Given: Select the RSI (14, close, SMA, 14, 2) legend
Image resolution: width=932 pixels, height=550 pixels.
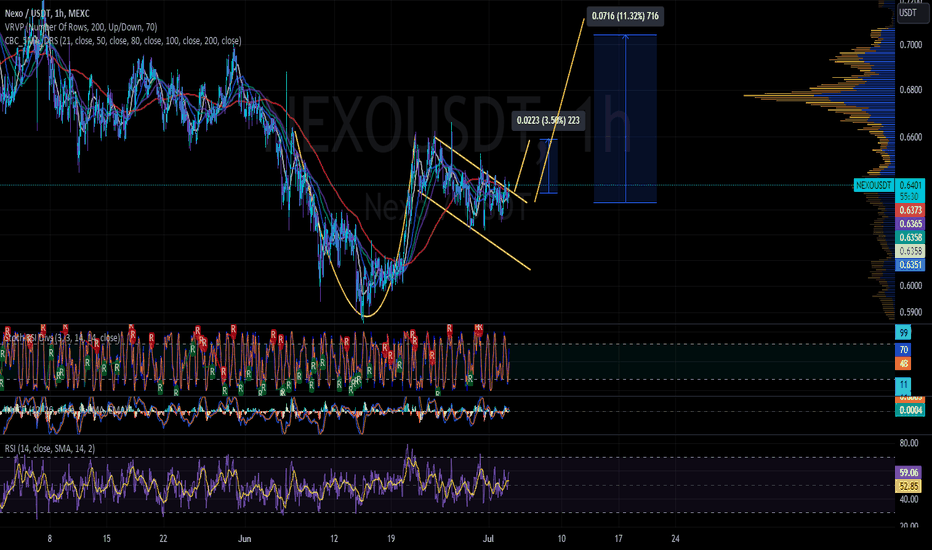Looking at the screenshot, I should coord(49,448).
